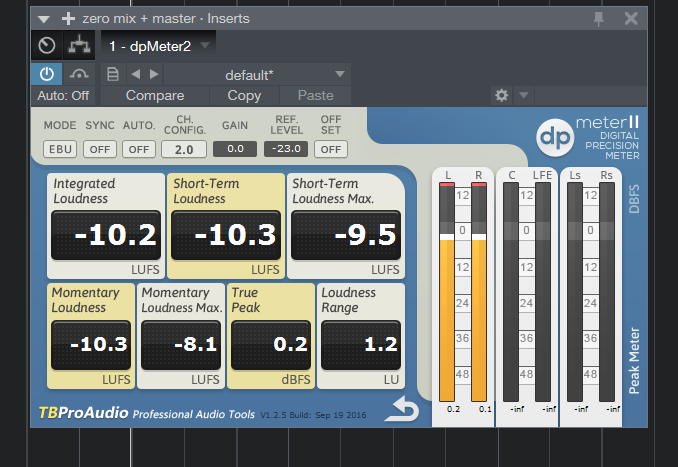Click the Ls channel peak meter bar
This screenshot has width=678, height=467.
tap(575, 292)
